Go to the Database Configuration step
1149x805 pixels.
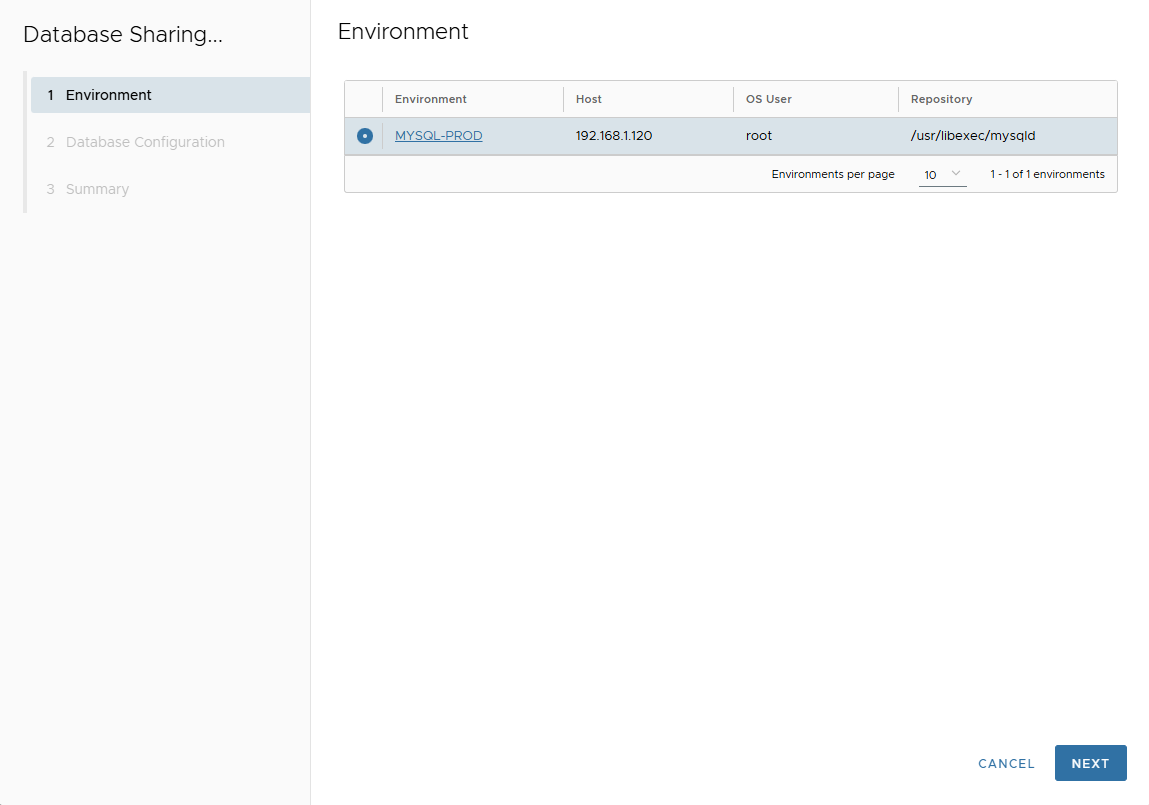(144, 142)
